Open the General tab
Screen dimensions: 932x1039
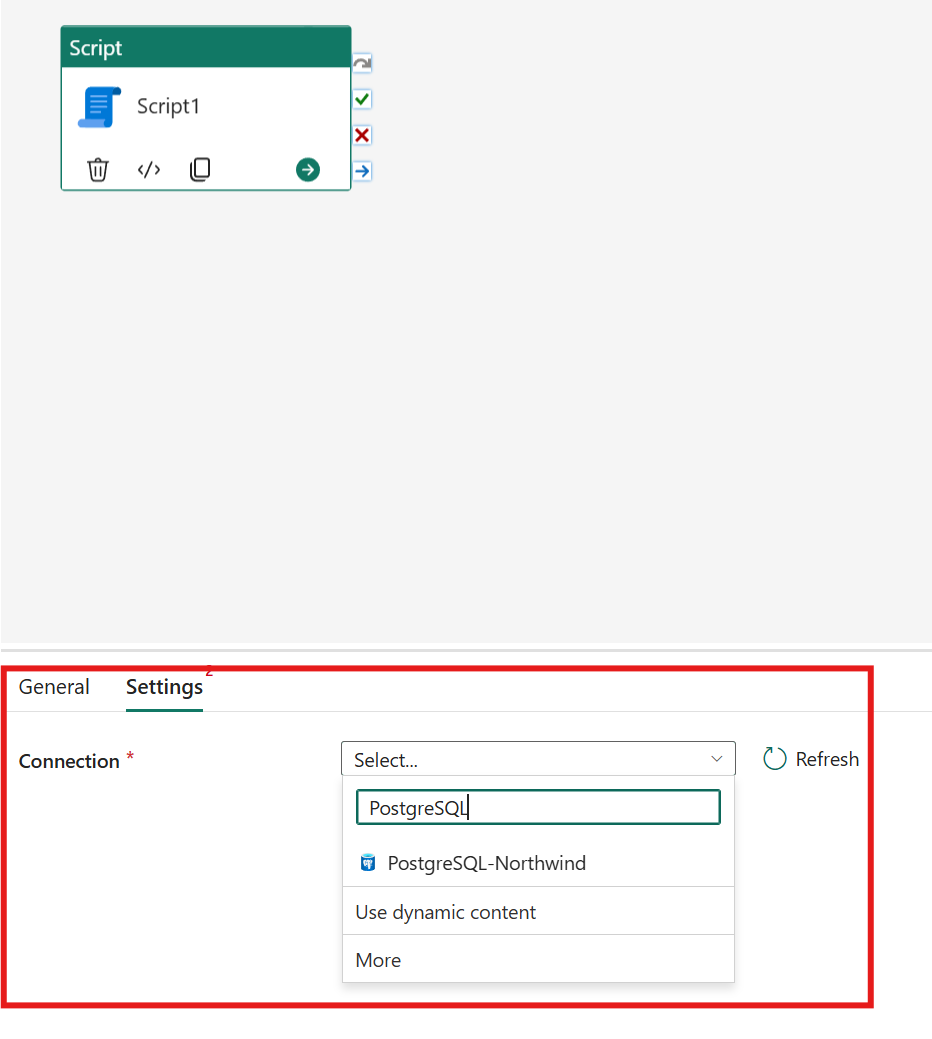(x=54, y=687)
